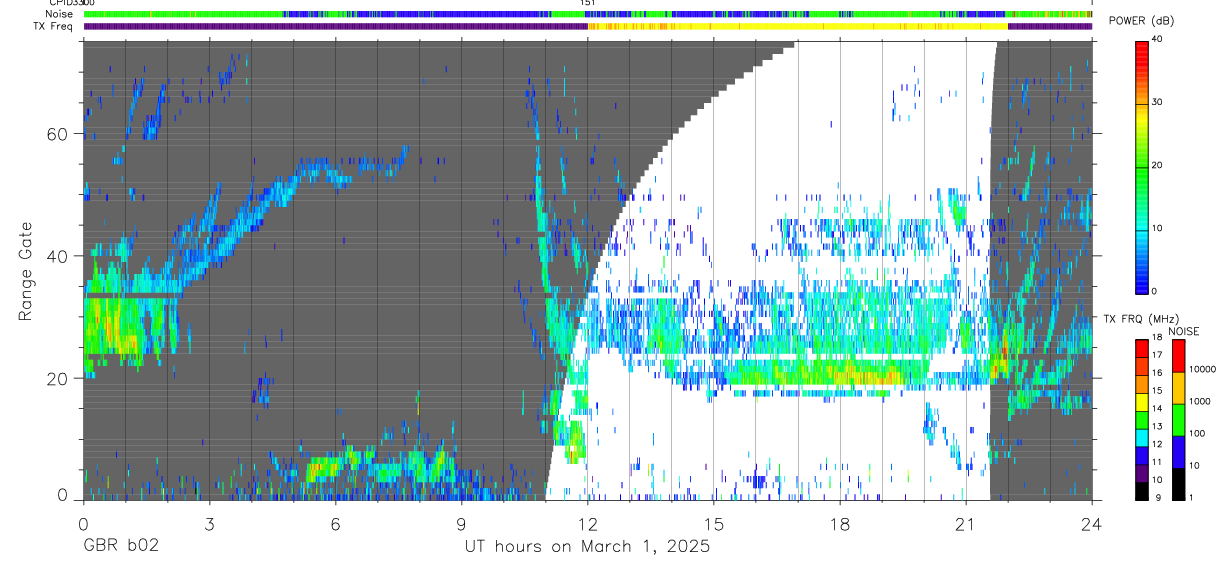The image size is (1228, 567).
Task: Click the '40' label on POWER scale
Action: click(x=1157, y=40)
